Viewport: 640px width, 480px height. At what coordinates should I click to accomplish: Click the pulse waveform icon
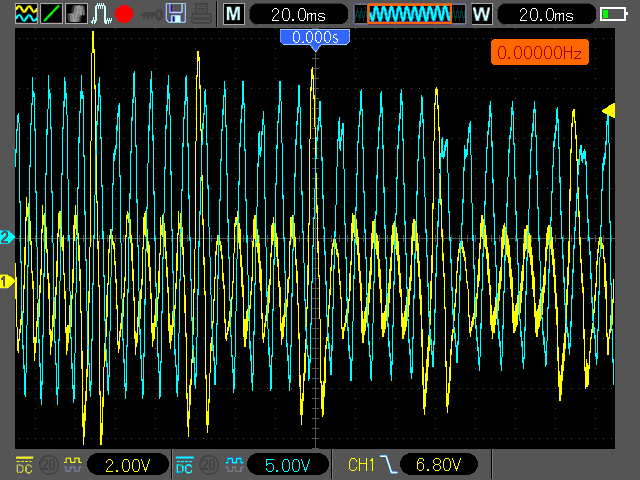(101, 13)
